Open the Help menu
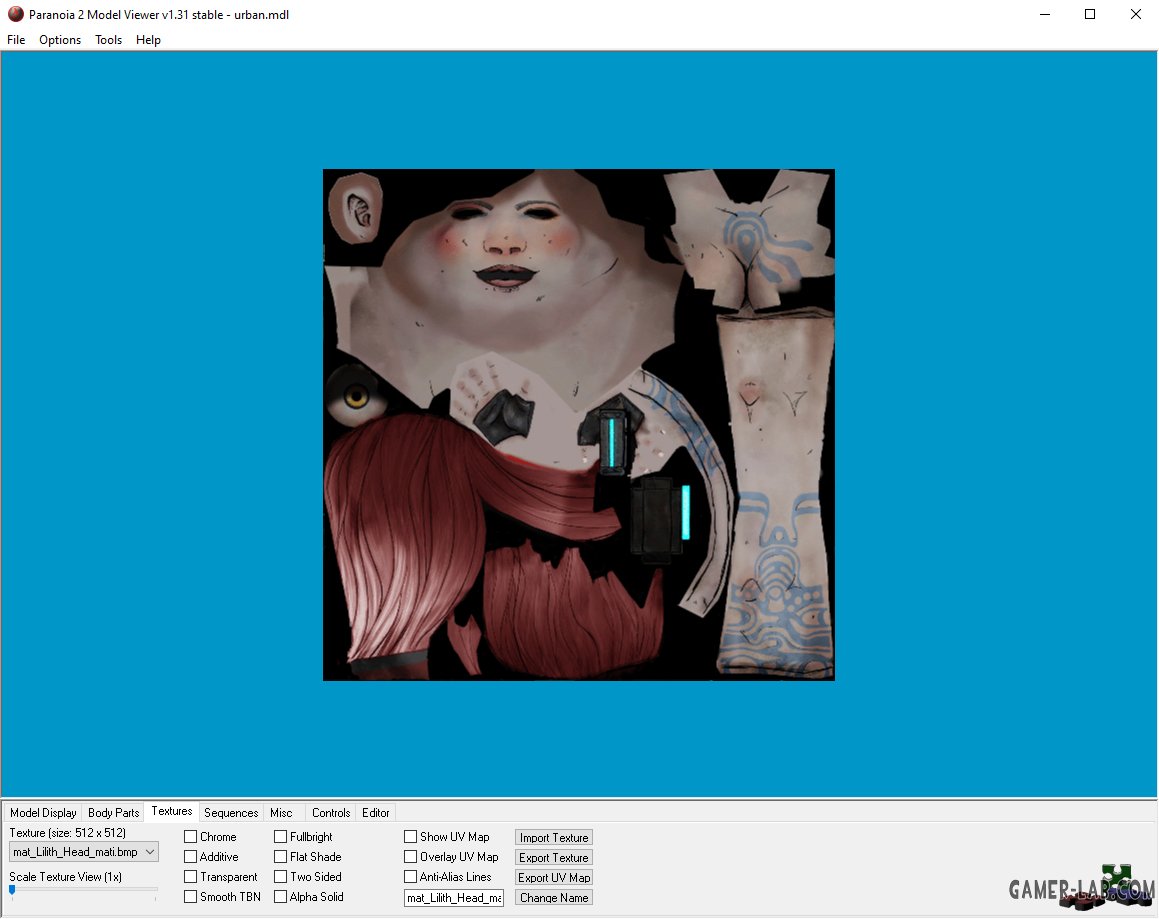Screen dimensions: 1159x919 pos(148,40)
